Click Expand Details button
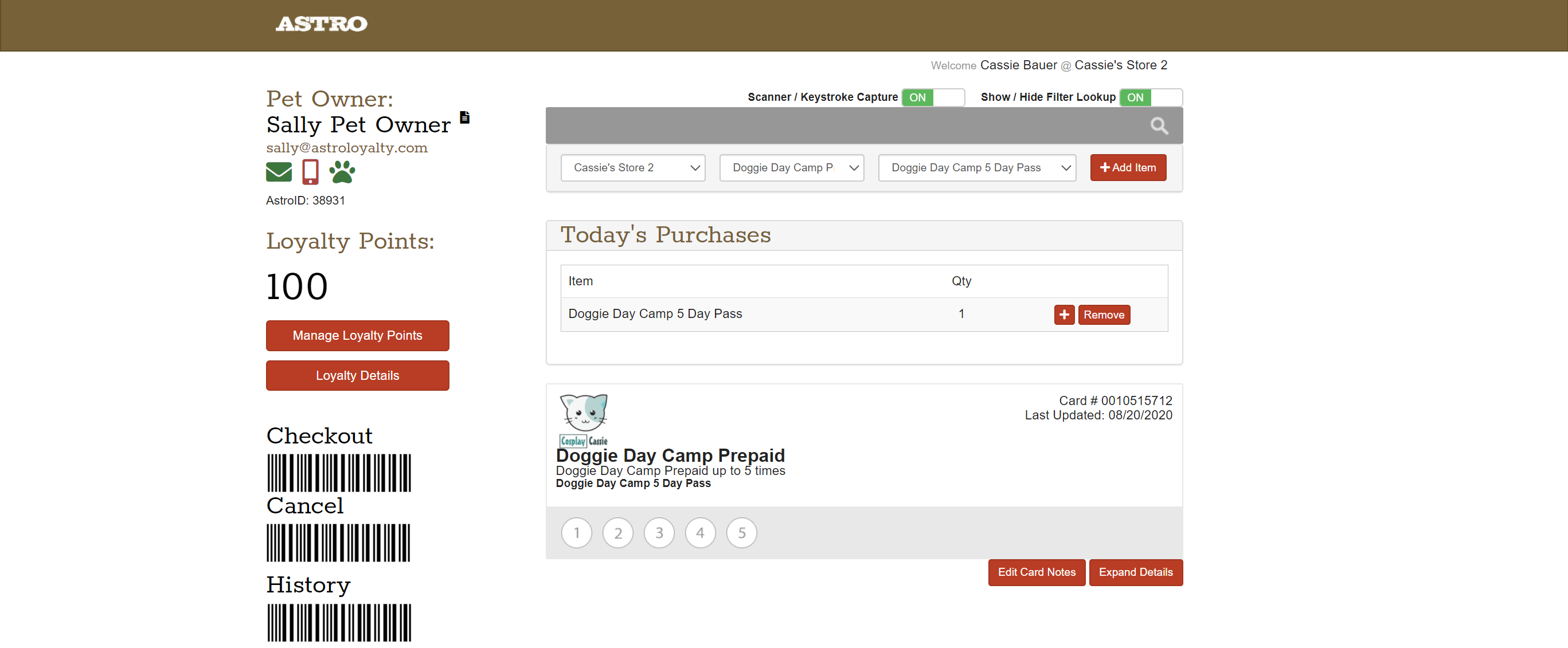This screenshot has width=1568, height=648. pyautogui.click(x=1135, y=572)
